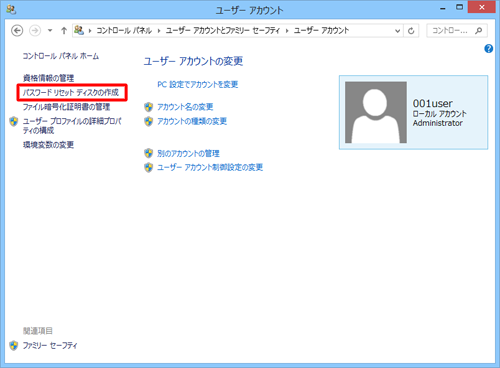Click the ユーザー アカウントの変更 heading
The height and width of the screenshot is (368, 500).
click(x=193, y=61)
